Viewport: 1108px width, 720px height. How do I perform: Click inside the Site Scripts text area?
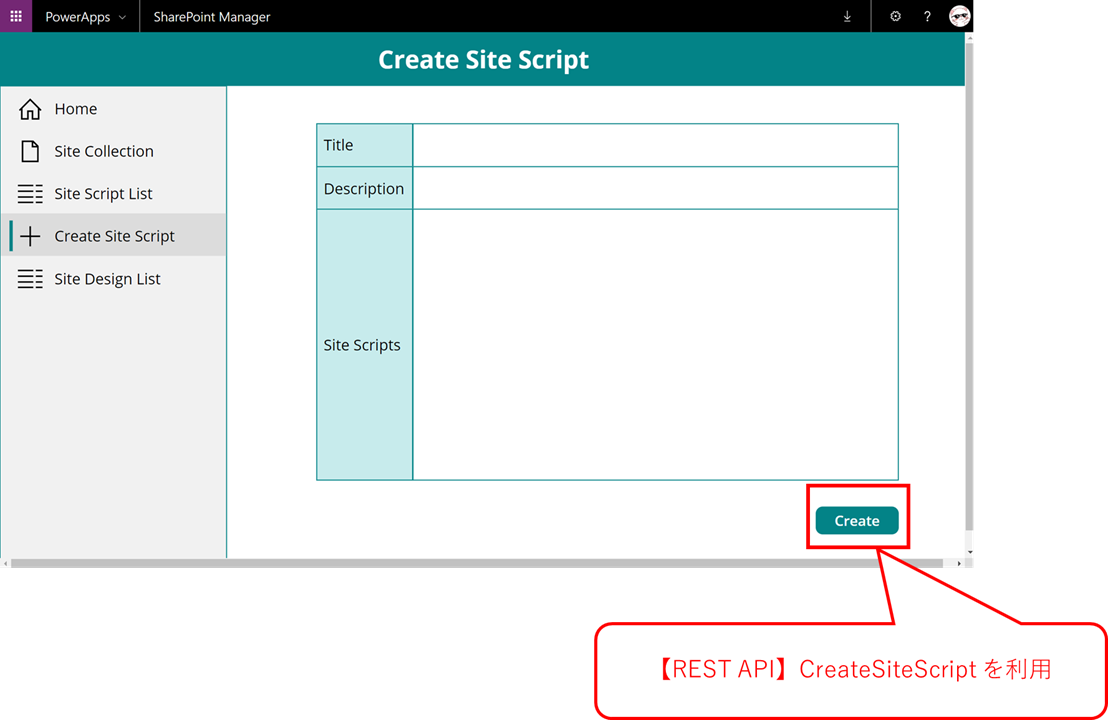655,345
